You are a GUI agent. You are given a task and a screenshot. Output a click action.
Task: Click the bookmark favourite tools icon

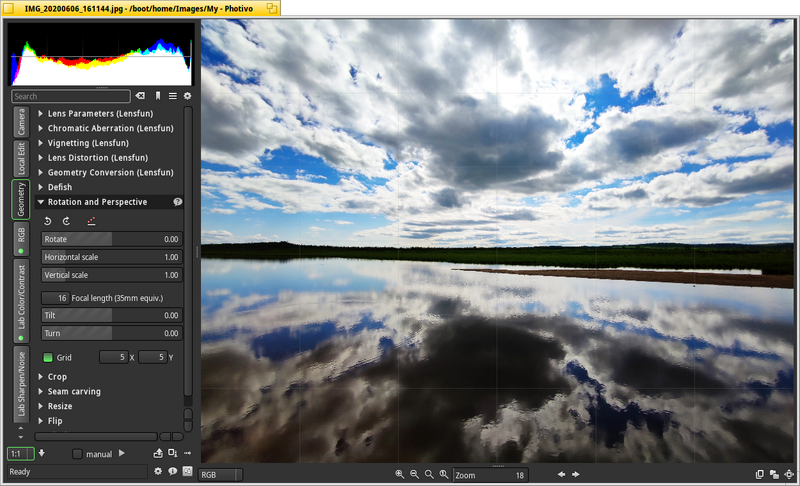(x=158, y=96)
